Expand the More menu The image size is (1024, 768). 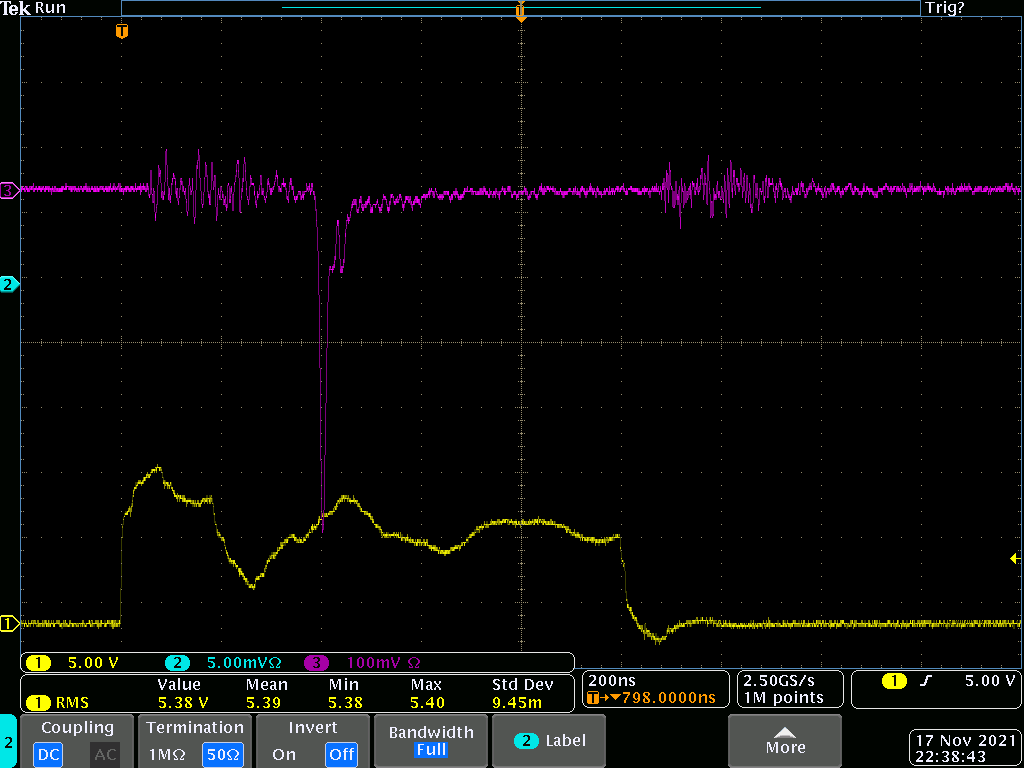click(x=785, y=741)
